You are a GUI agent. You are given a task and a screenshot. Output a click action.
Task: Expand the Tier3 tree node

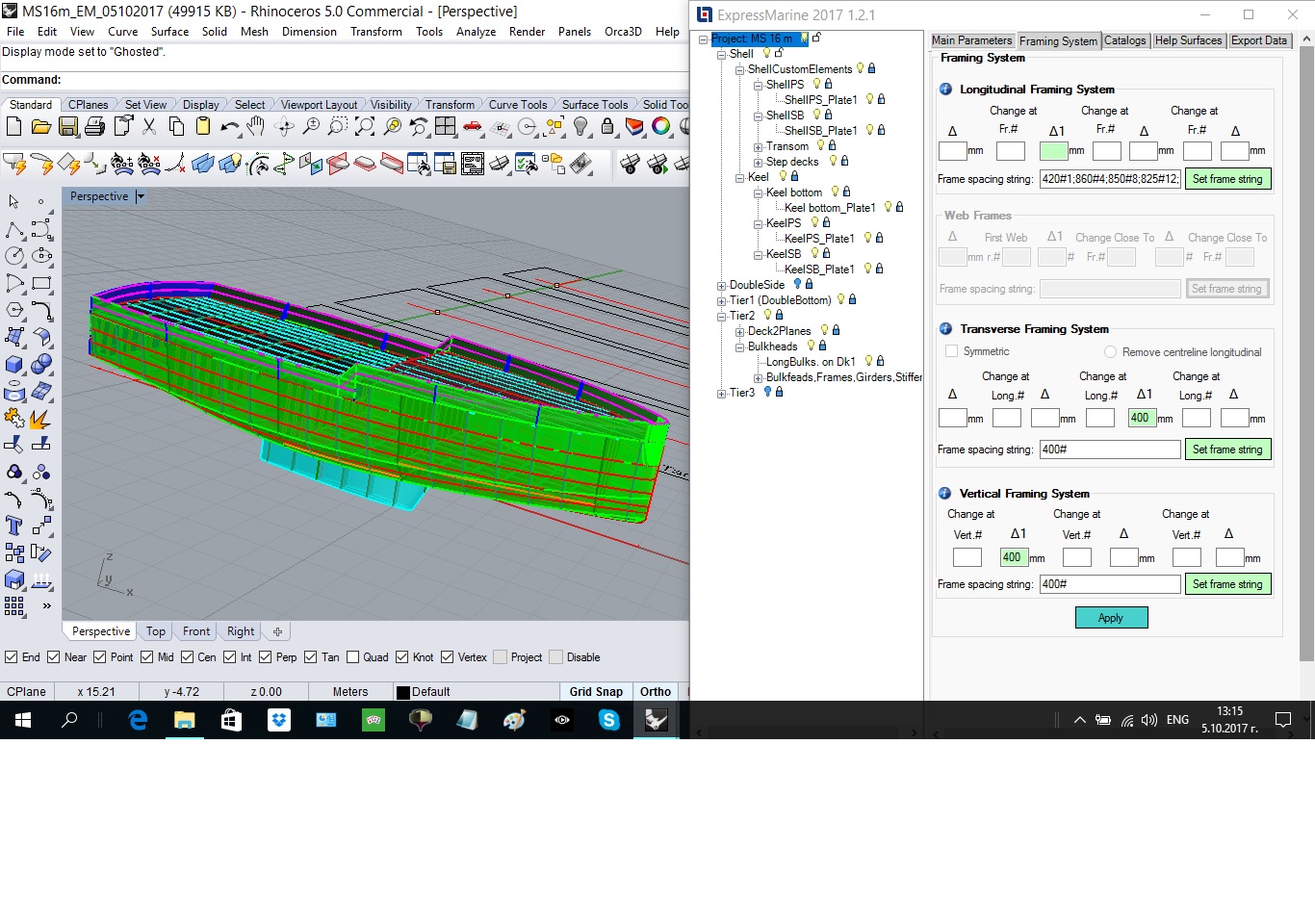click(721, 393)
